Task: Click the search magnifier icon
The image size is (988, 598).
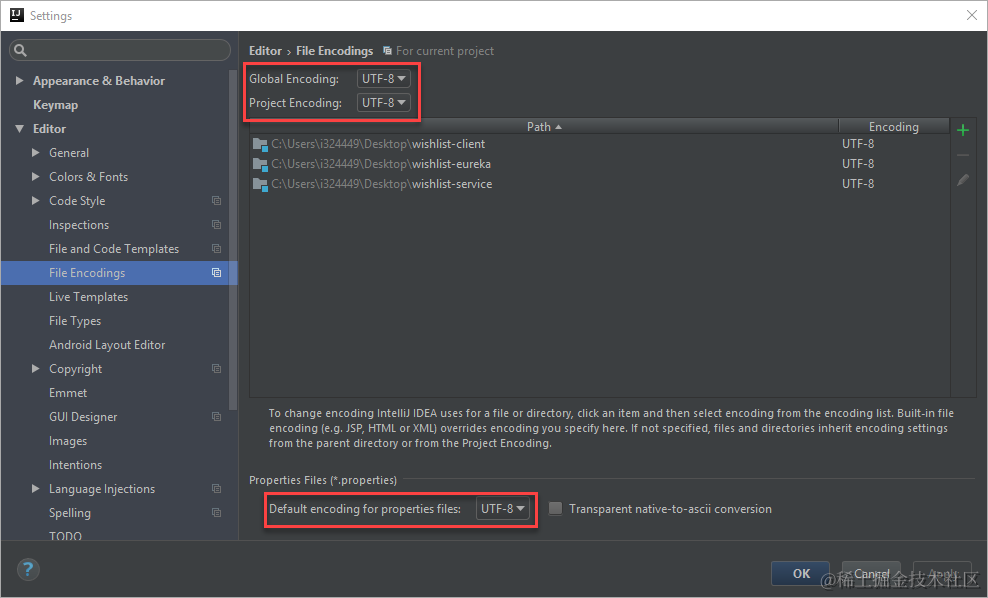Action: (x=20, y=50)
